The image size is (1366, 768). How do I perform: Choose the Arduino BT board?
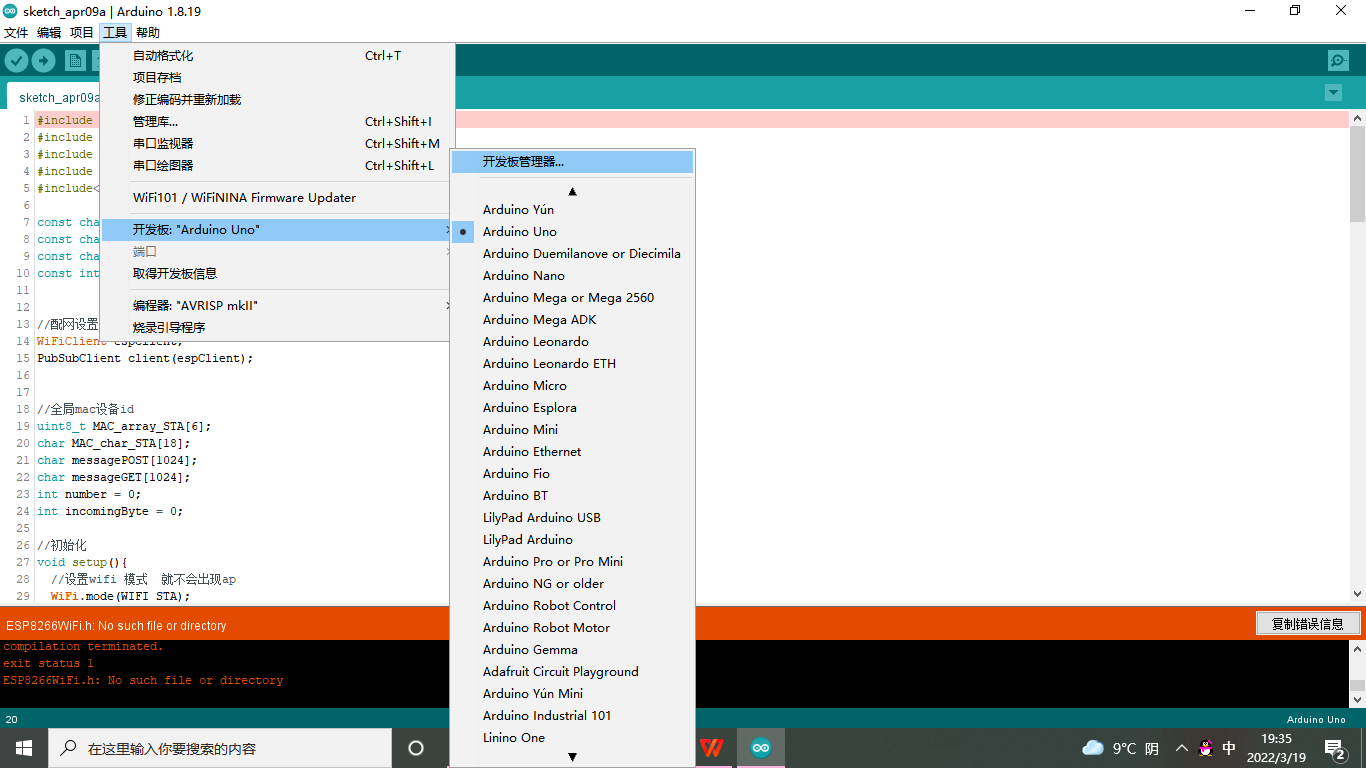pyautogui.click(x=572, y=496)
